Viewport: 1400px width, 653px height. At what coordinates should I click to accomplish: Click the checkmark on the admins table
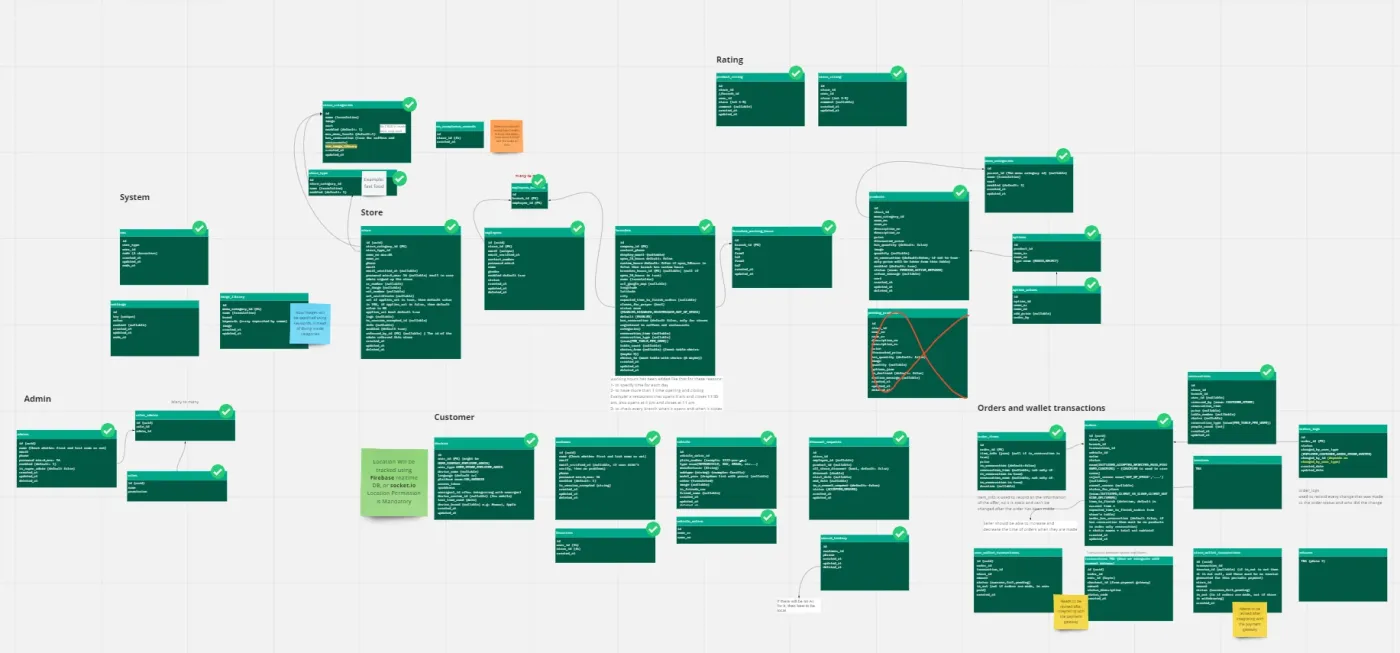(x=108, y=433)
